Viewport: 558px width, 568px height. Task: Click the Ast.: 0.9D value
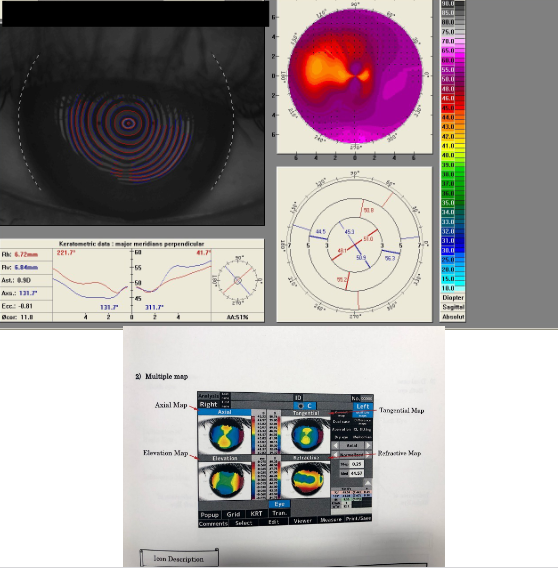point(24,280)
